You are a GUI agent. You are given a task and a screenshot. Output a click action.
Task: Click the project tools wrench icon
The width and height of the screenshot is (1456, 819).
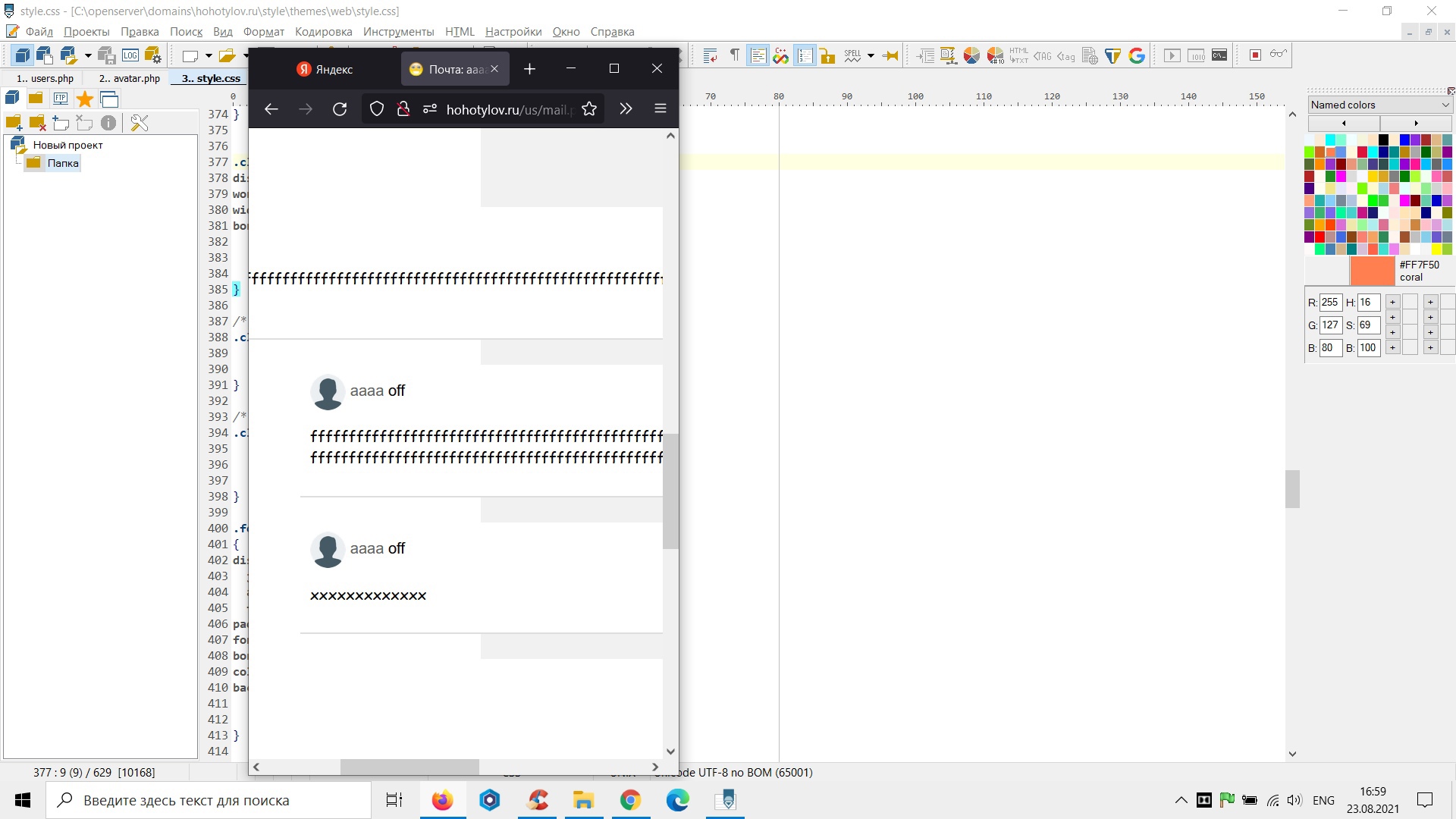point(140,123)
